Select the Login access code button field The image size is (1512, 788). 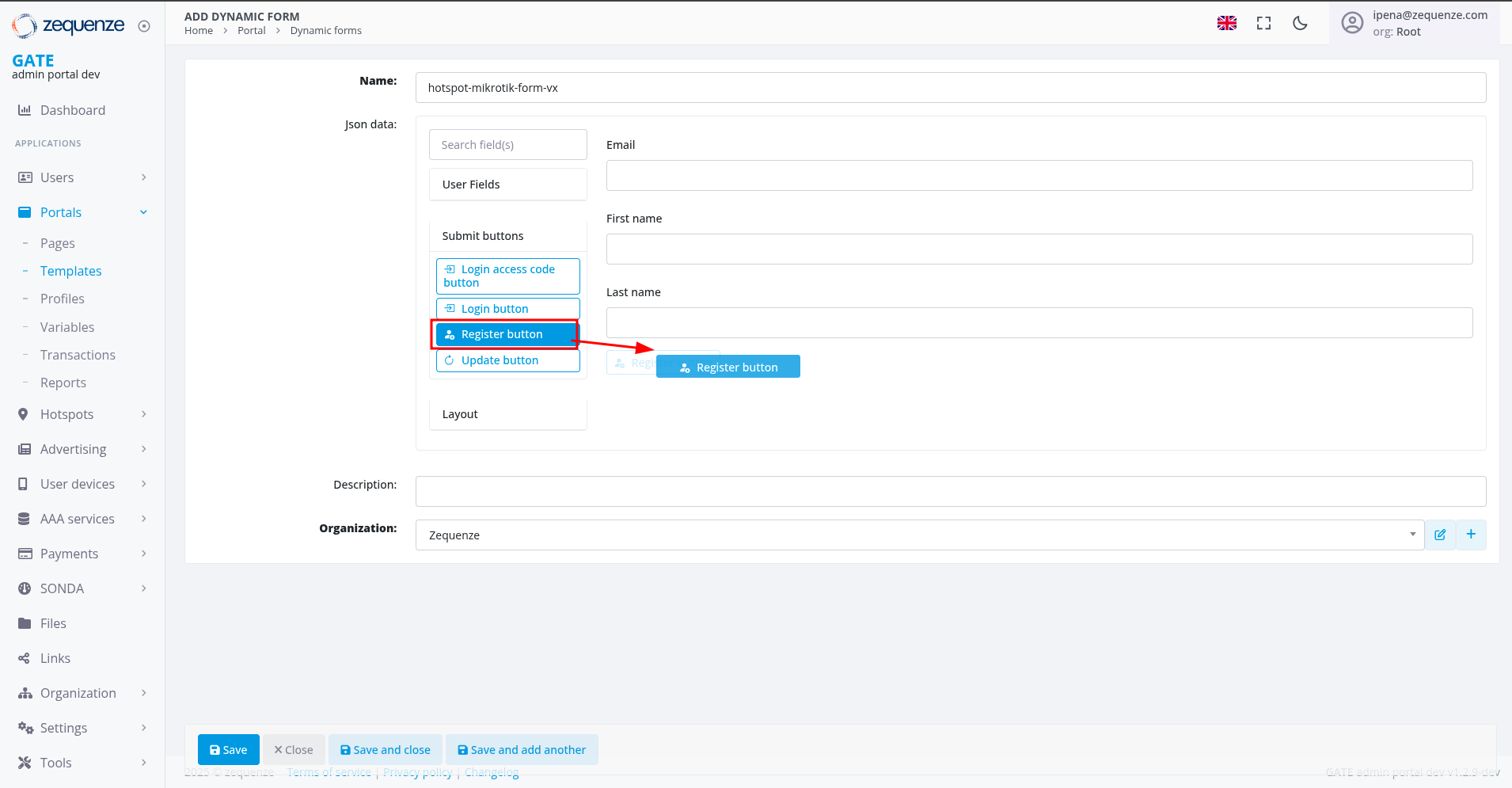(x=507, y=276)
